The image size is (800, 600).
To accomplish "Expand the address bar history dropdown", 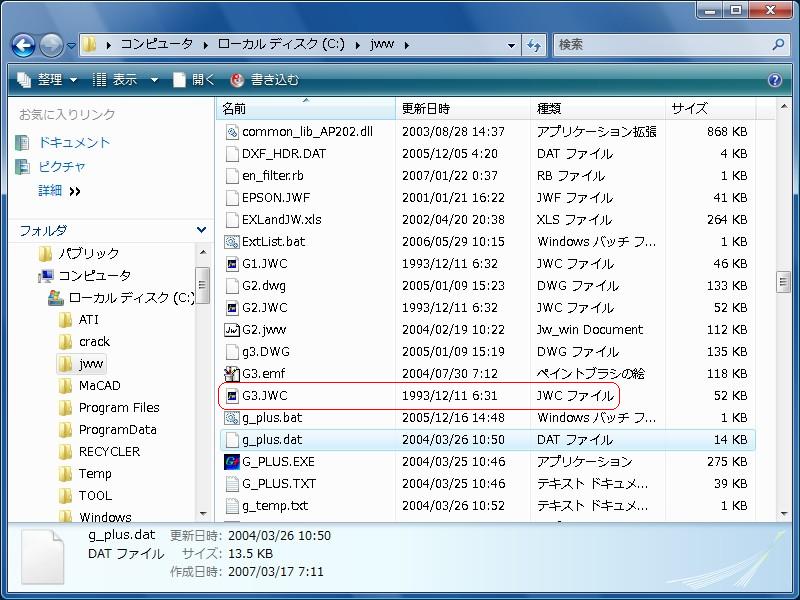I will (x=511, y=45).
